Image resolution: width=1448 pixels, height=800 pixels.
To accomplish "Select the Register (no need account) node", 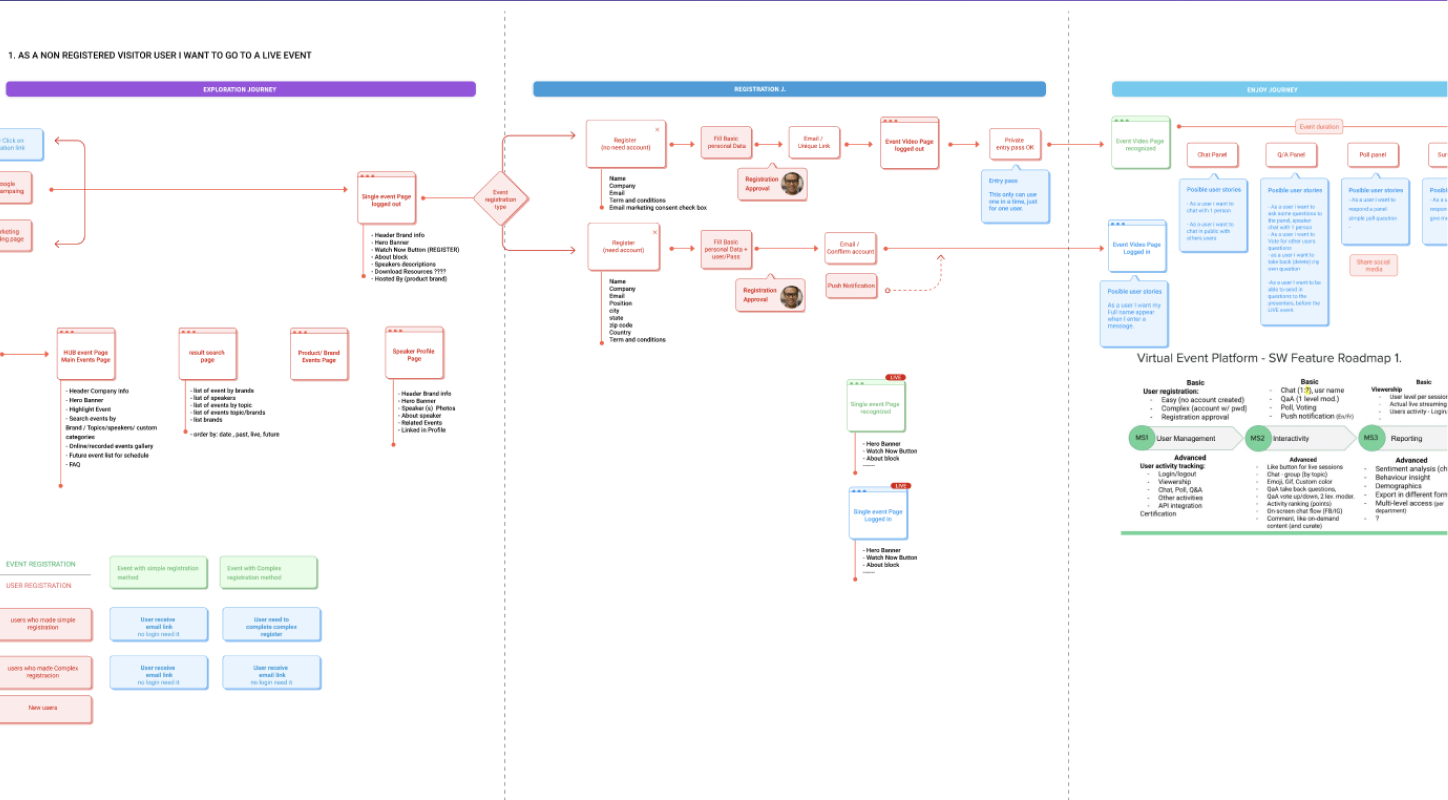I will coord(625,146).
